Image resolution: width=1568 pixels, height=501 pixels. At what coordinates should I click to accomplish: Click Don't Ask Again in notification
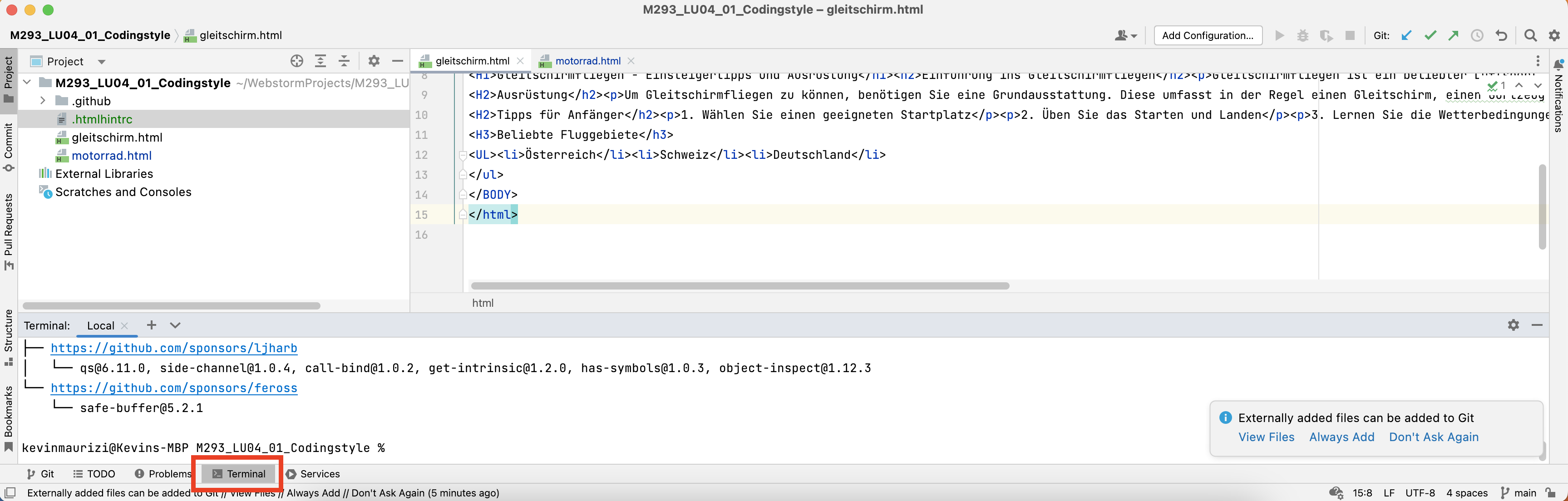1434,437
